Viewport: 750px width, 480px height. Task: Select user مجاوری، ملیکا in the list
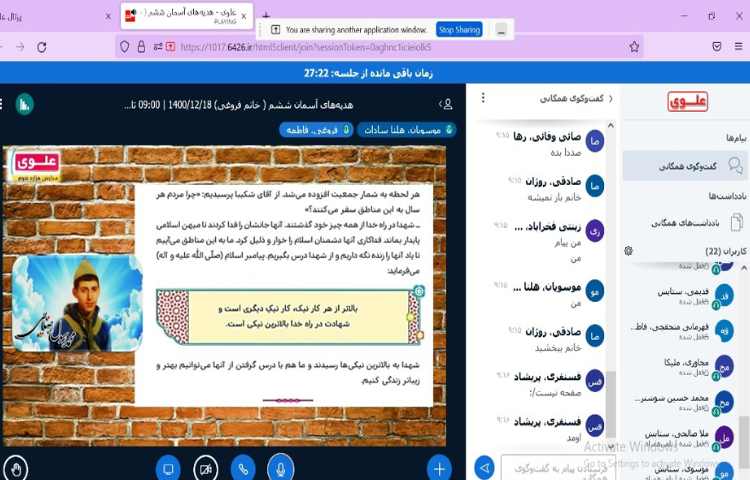(698, 367)
